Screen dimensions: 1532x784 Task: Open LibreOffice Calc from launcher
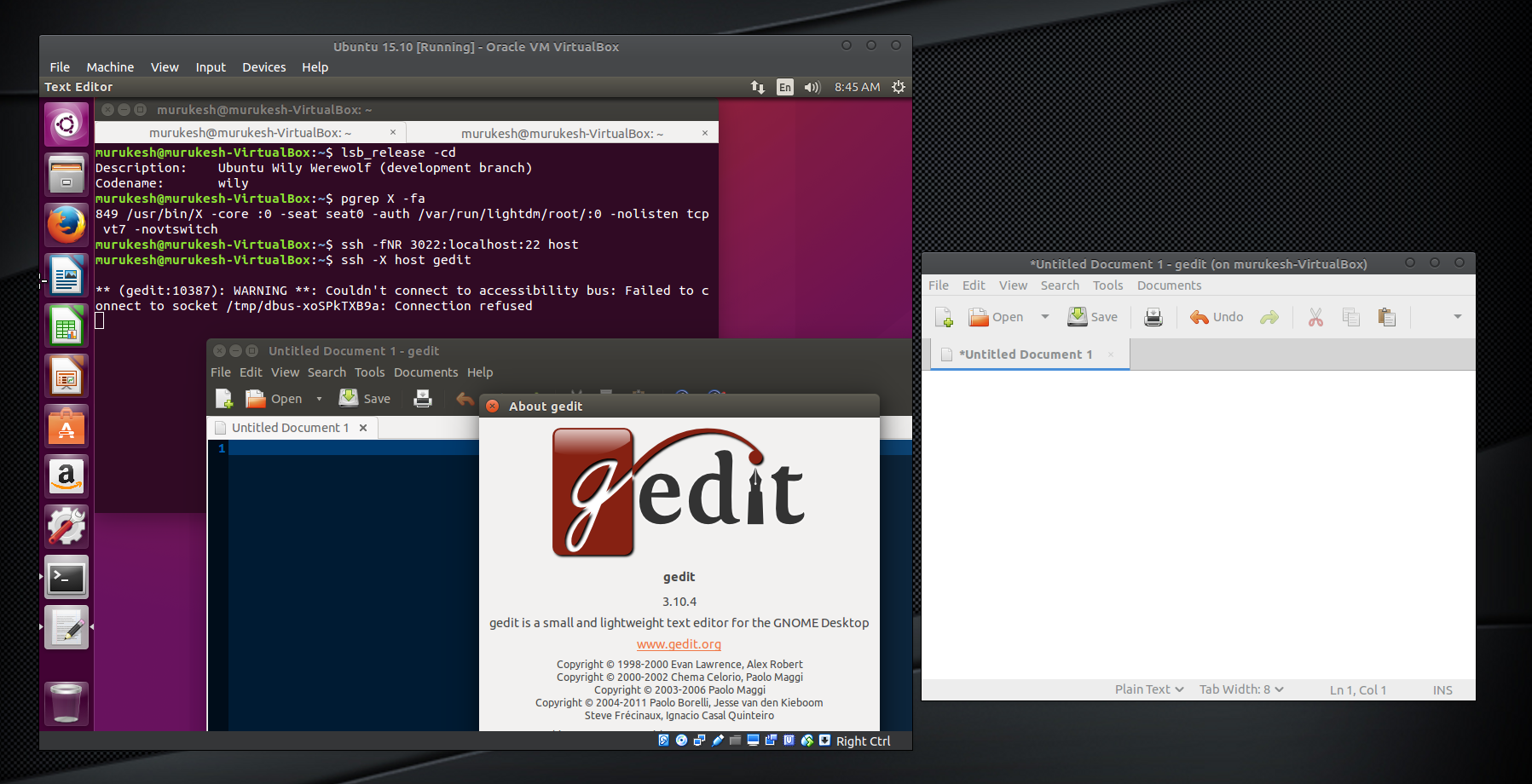[x=66, y=326]
